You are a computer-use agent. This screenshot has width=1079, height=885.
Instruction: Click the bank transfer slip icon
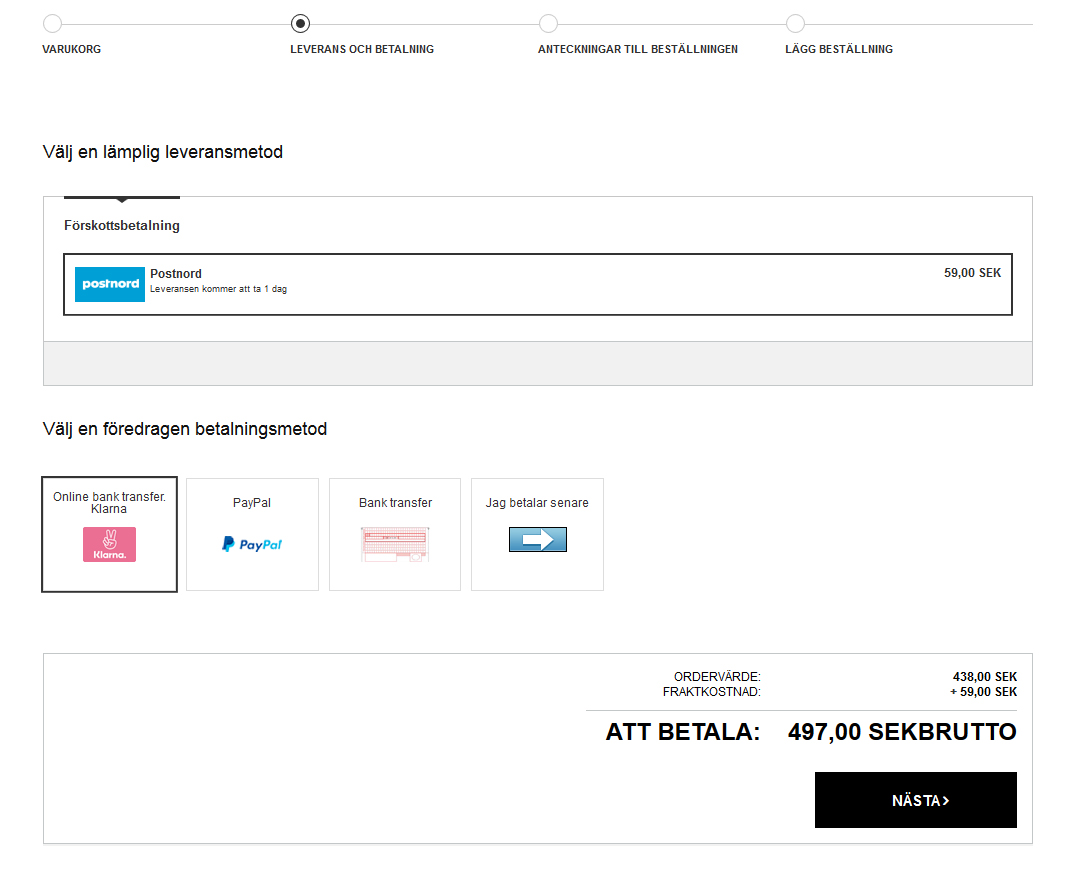point(394,544)
